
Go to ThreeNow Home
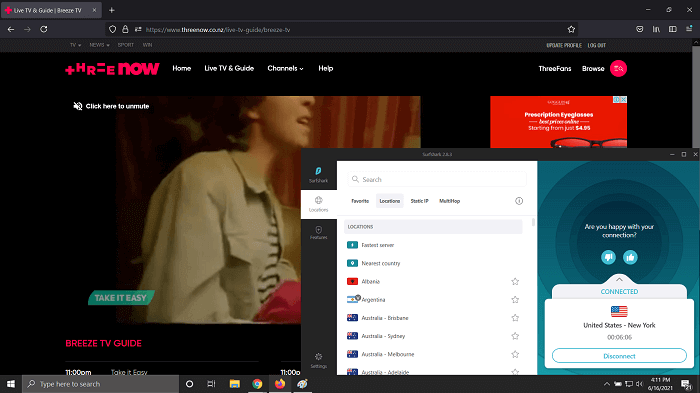(x=182, y=68)
